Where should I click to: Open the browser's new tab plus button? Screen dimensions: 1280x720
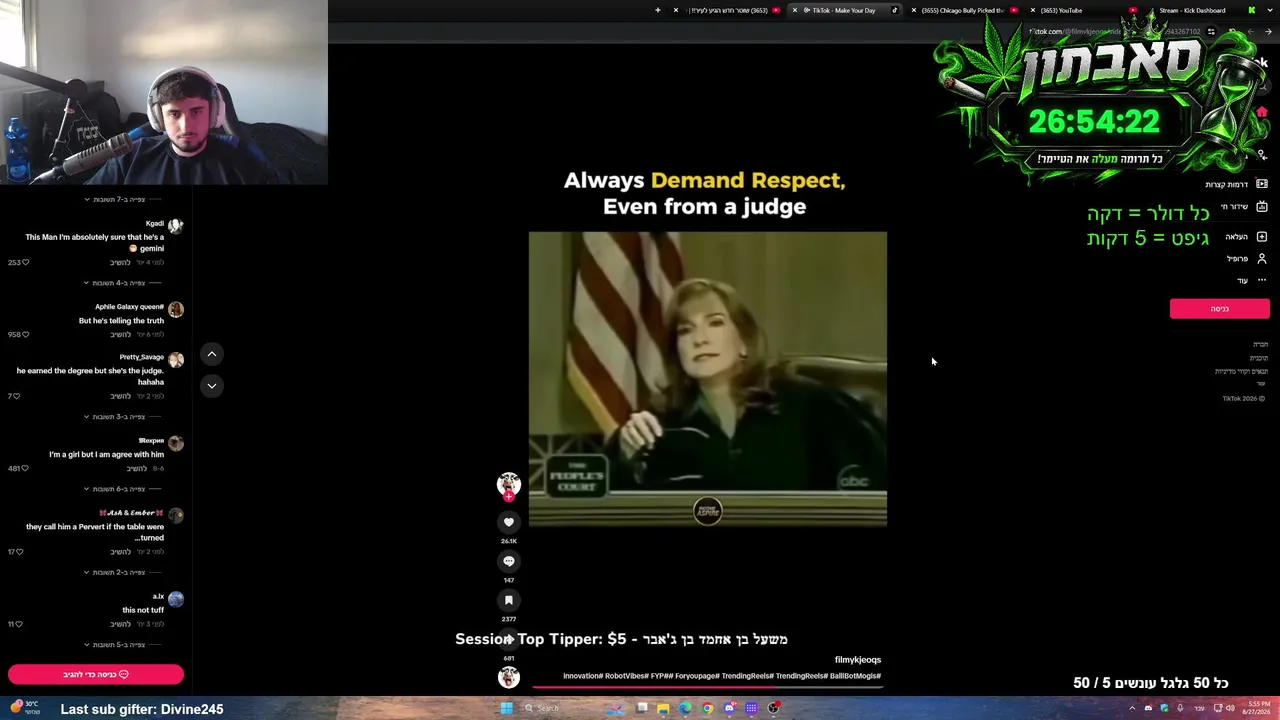pos(657,10)
